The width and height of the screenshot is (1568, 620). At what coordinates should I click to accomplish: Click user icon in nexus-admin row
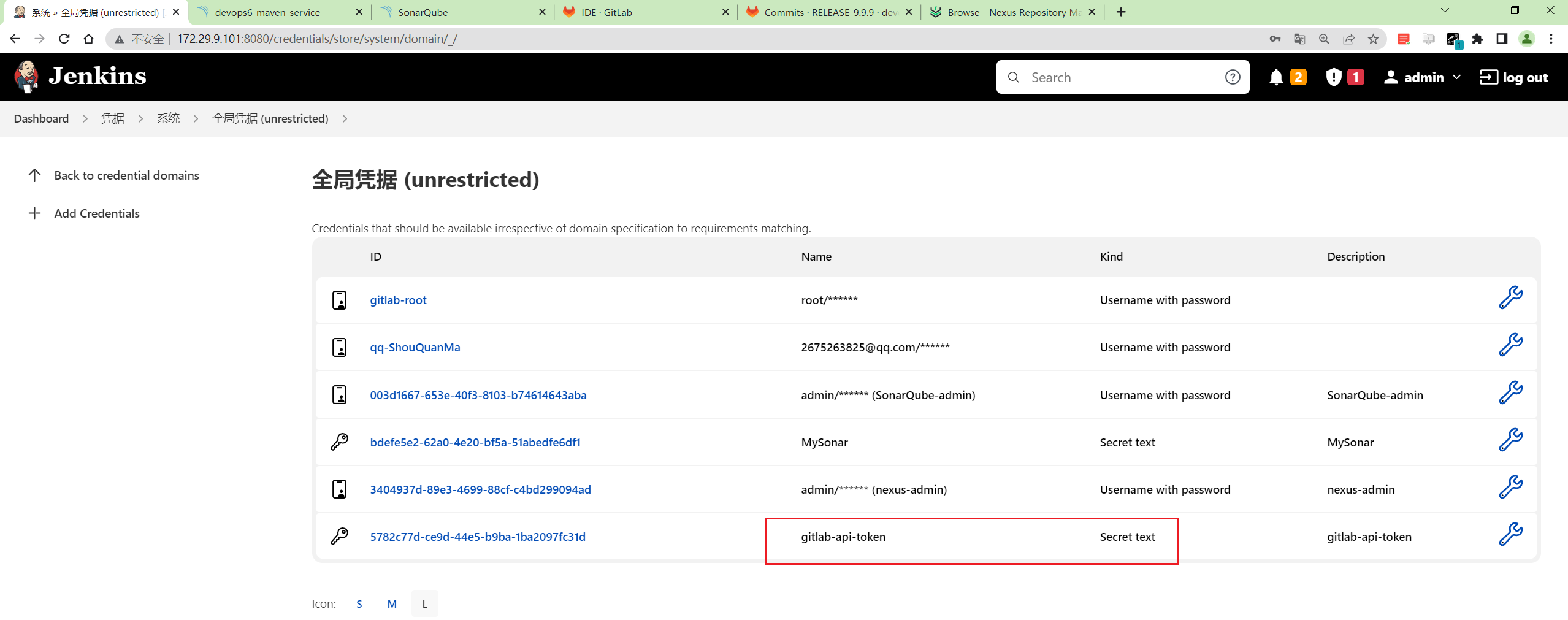[x=339, y=489]
